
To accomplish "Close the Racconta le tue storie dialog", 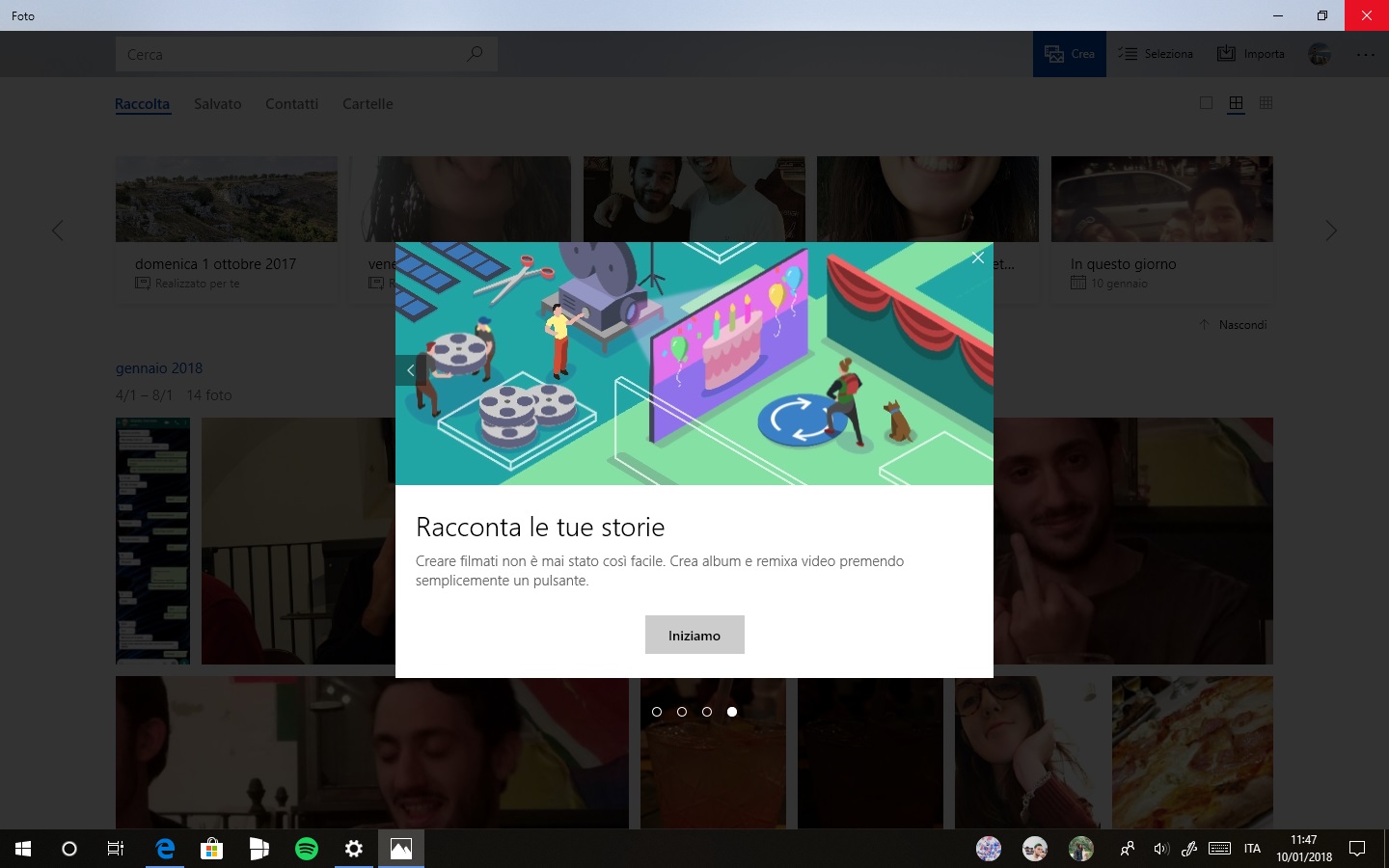I will 978,258.
